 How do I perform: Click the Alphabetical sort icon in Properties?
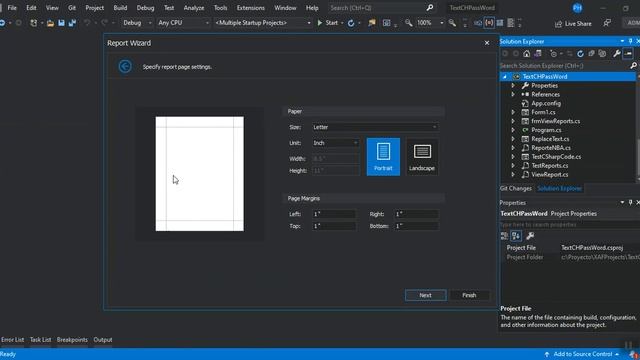[x=516, y=236]
